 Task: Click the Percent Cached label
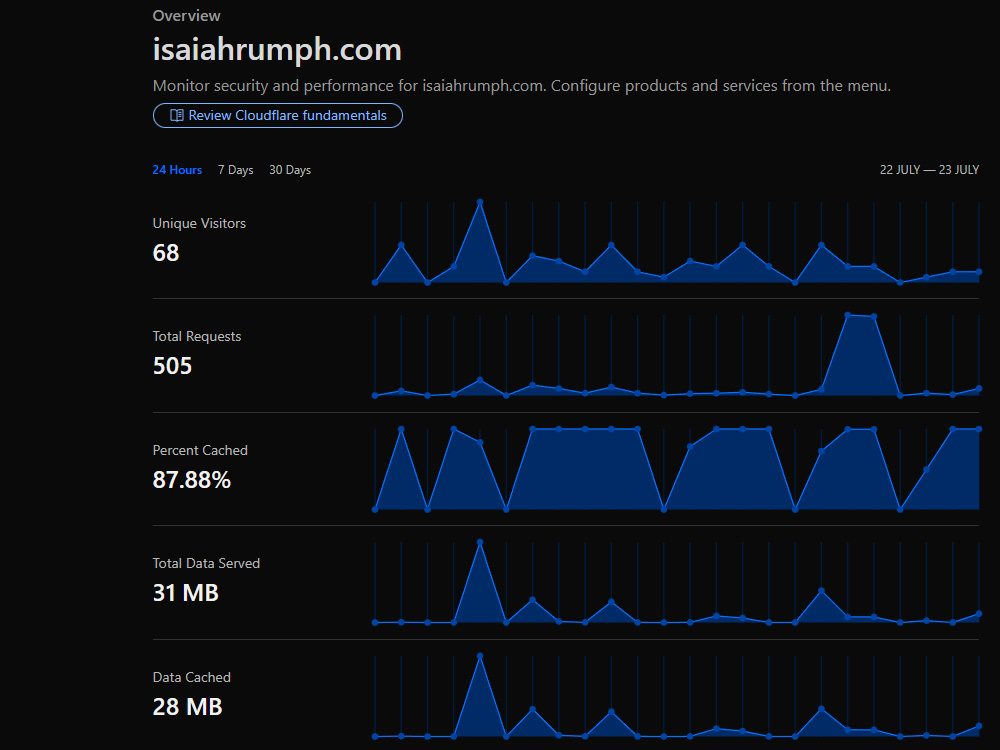pyautogui.click(x=200, y=450)
